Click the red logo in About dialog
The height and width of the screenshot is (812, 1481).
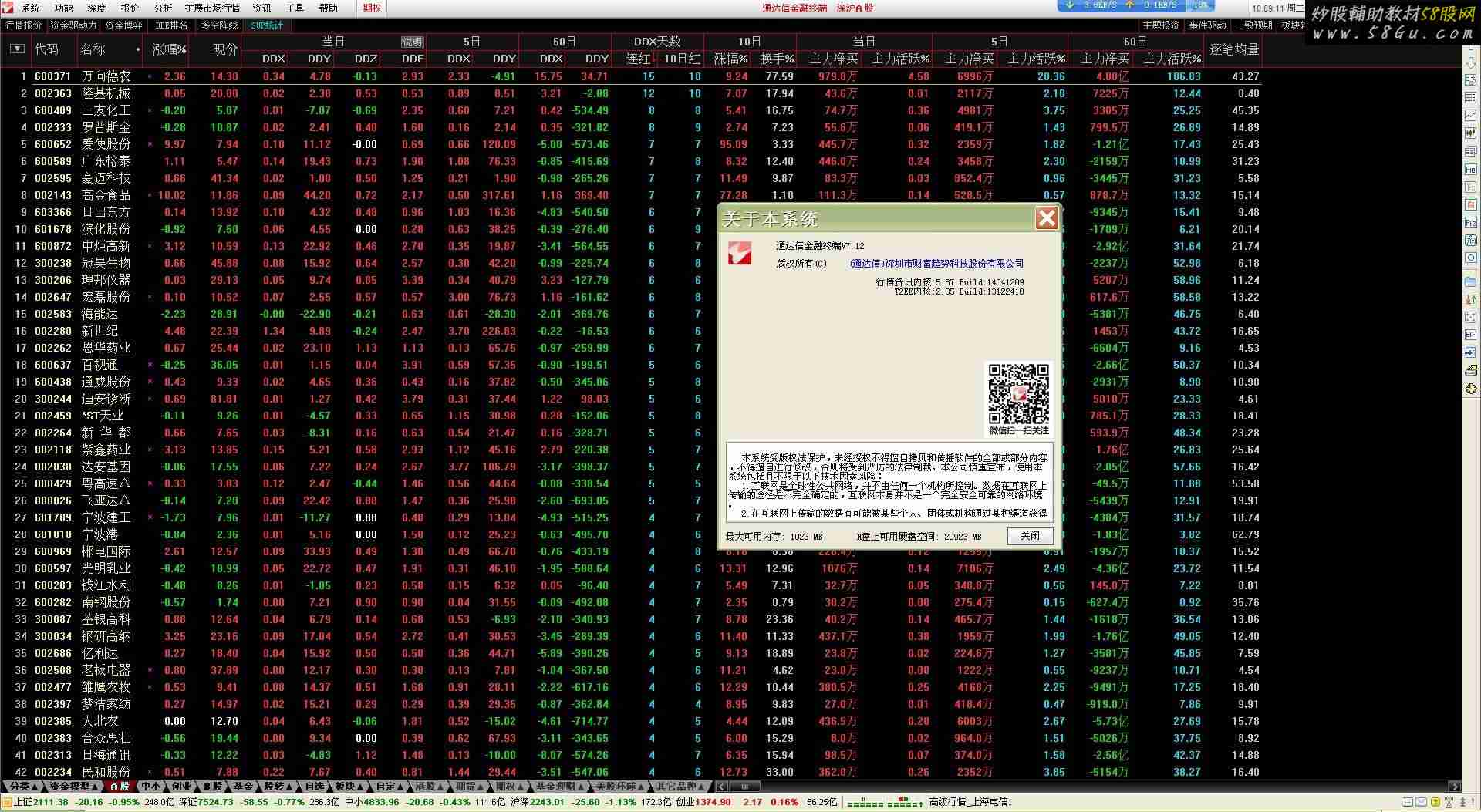pyautogui.click(x=740, y=253)
